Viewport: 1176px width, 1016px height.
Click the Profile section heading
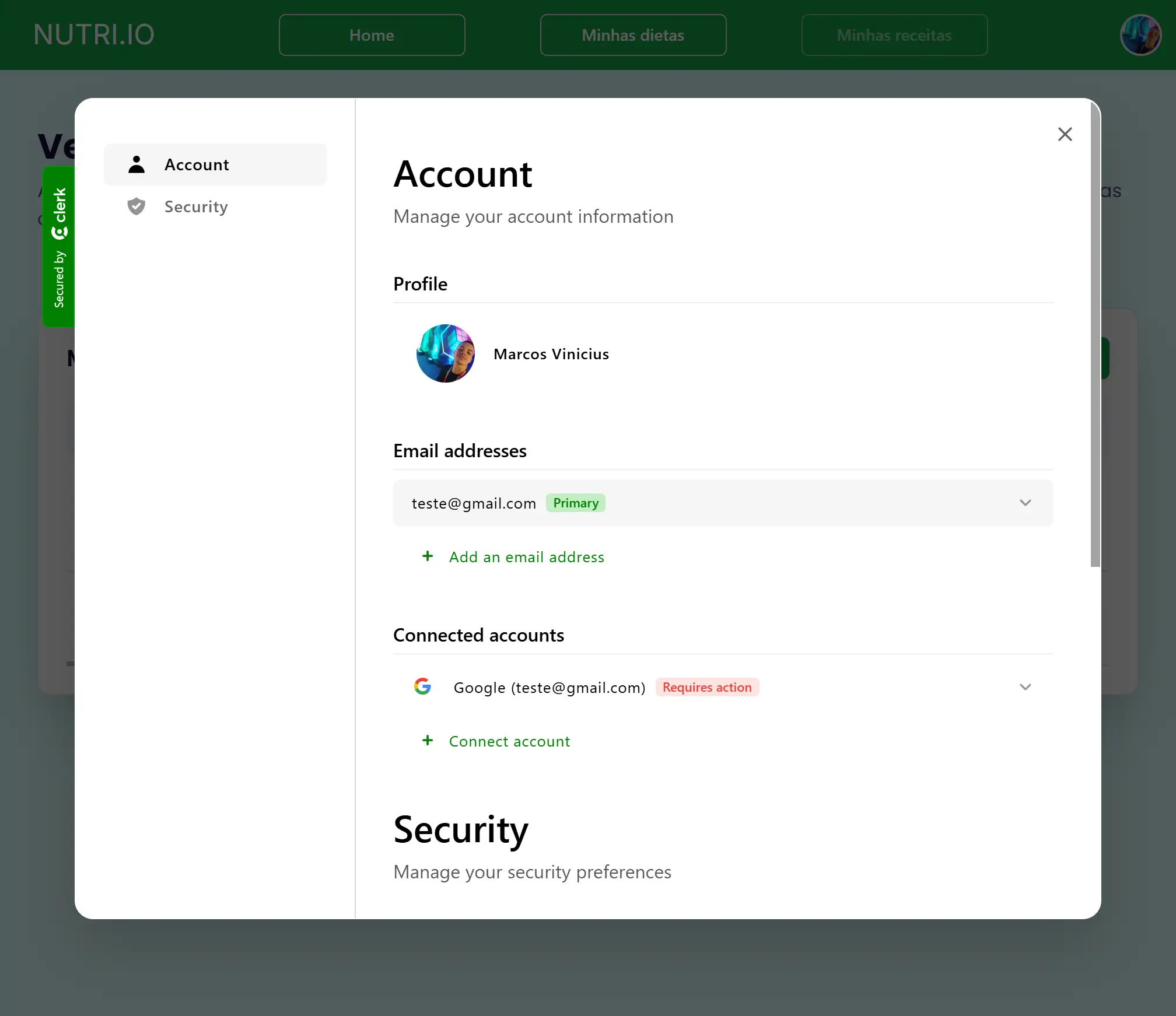tap(420, 284)
